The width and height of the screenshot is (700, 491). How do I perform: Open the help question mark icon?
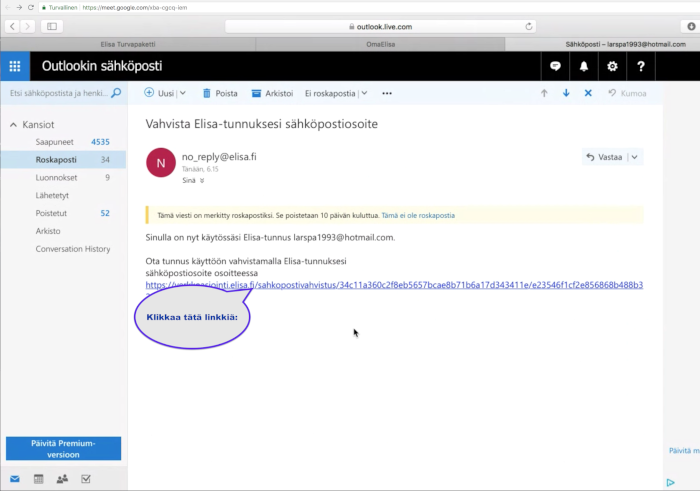click(641, 67)
